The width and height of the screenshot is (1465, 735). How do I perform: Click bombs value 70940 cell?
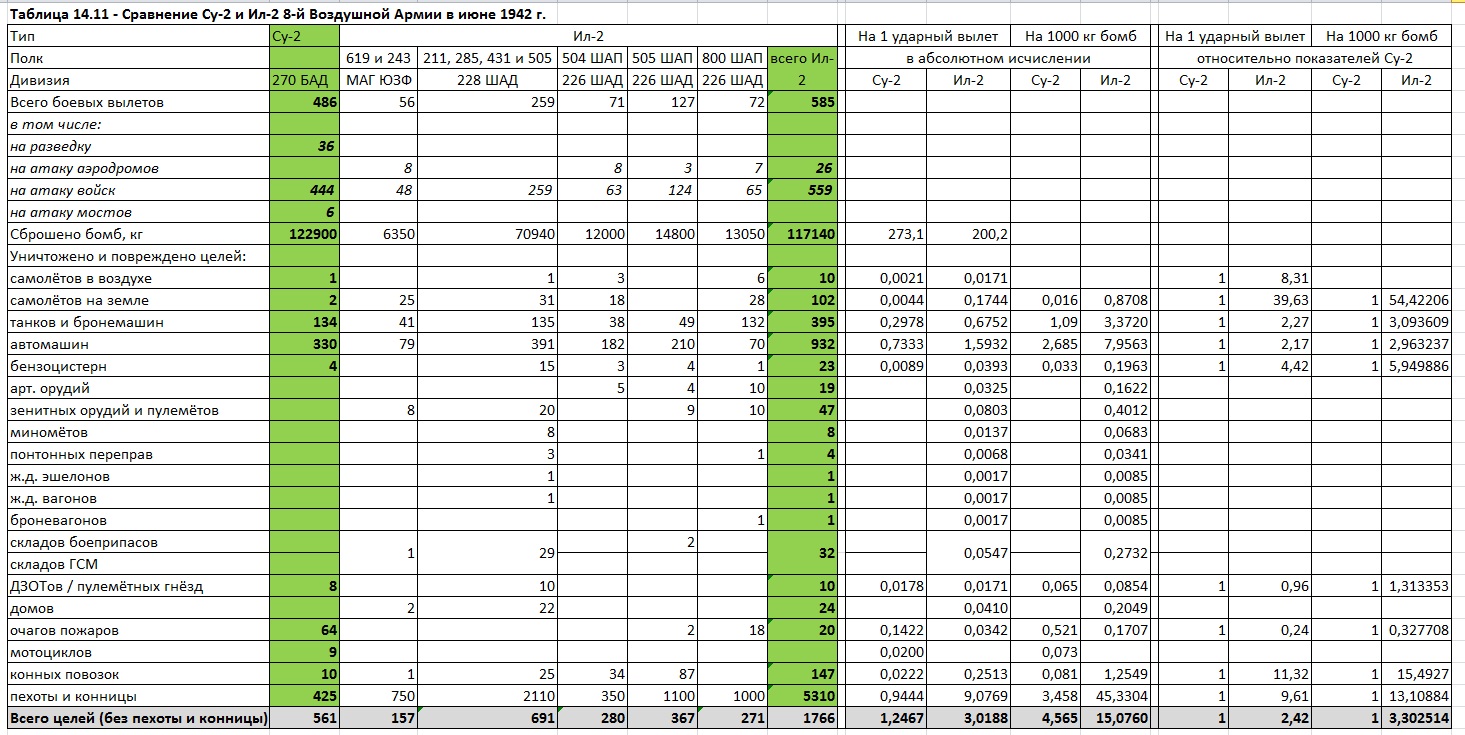coord(487,234)
